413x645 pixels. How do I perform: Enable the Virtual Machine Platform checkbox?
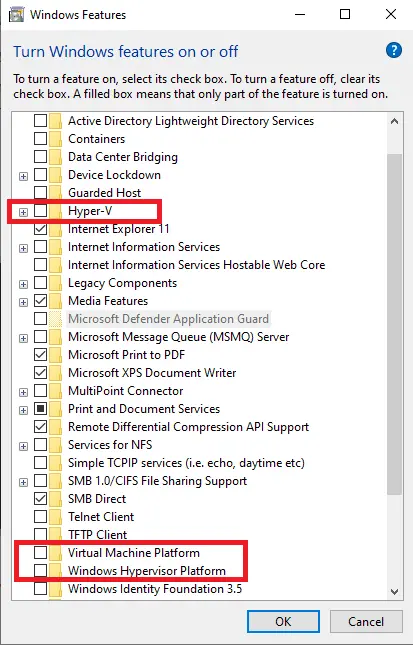tap(40, 552)
